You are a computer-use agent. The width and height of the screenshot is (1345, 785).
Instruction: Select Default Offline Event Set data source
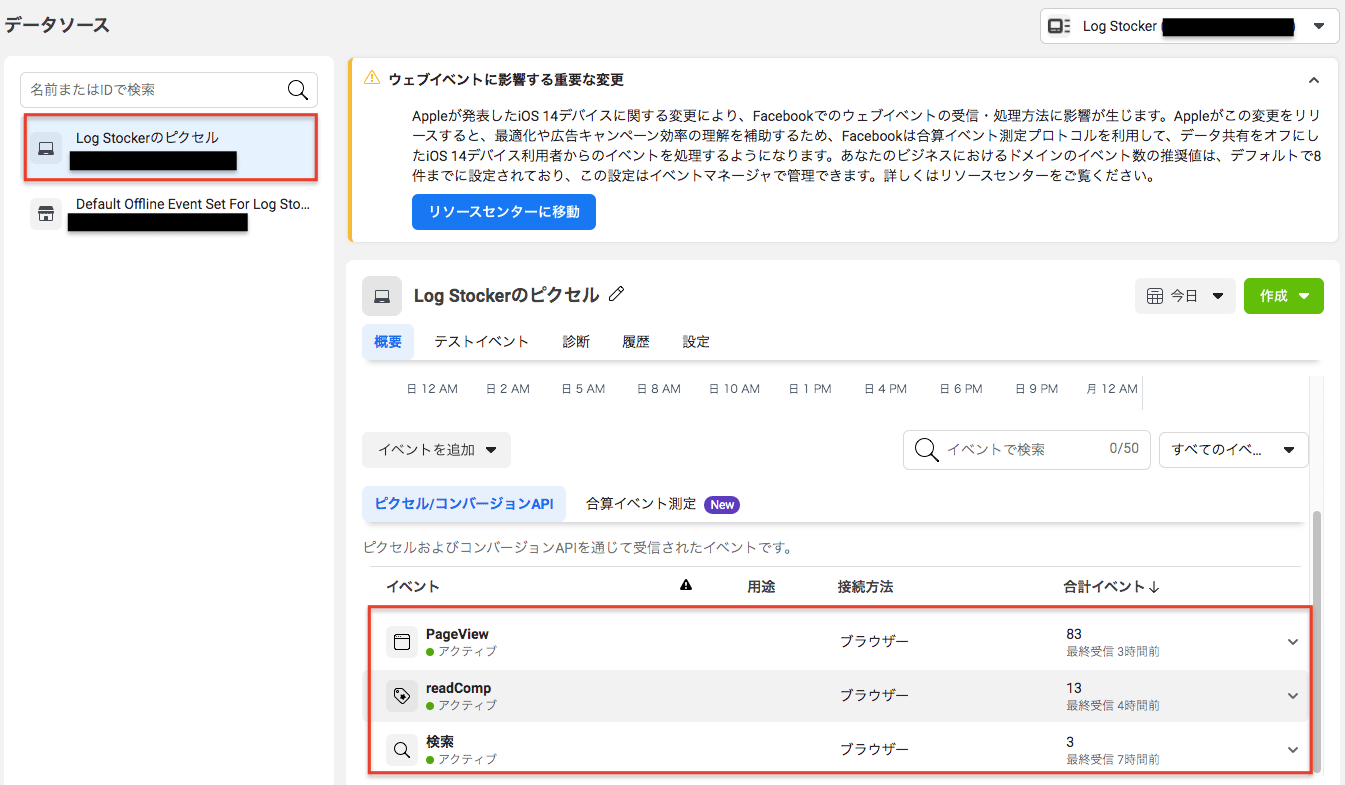171,213
